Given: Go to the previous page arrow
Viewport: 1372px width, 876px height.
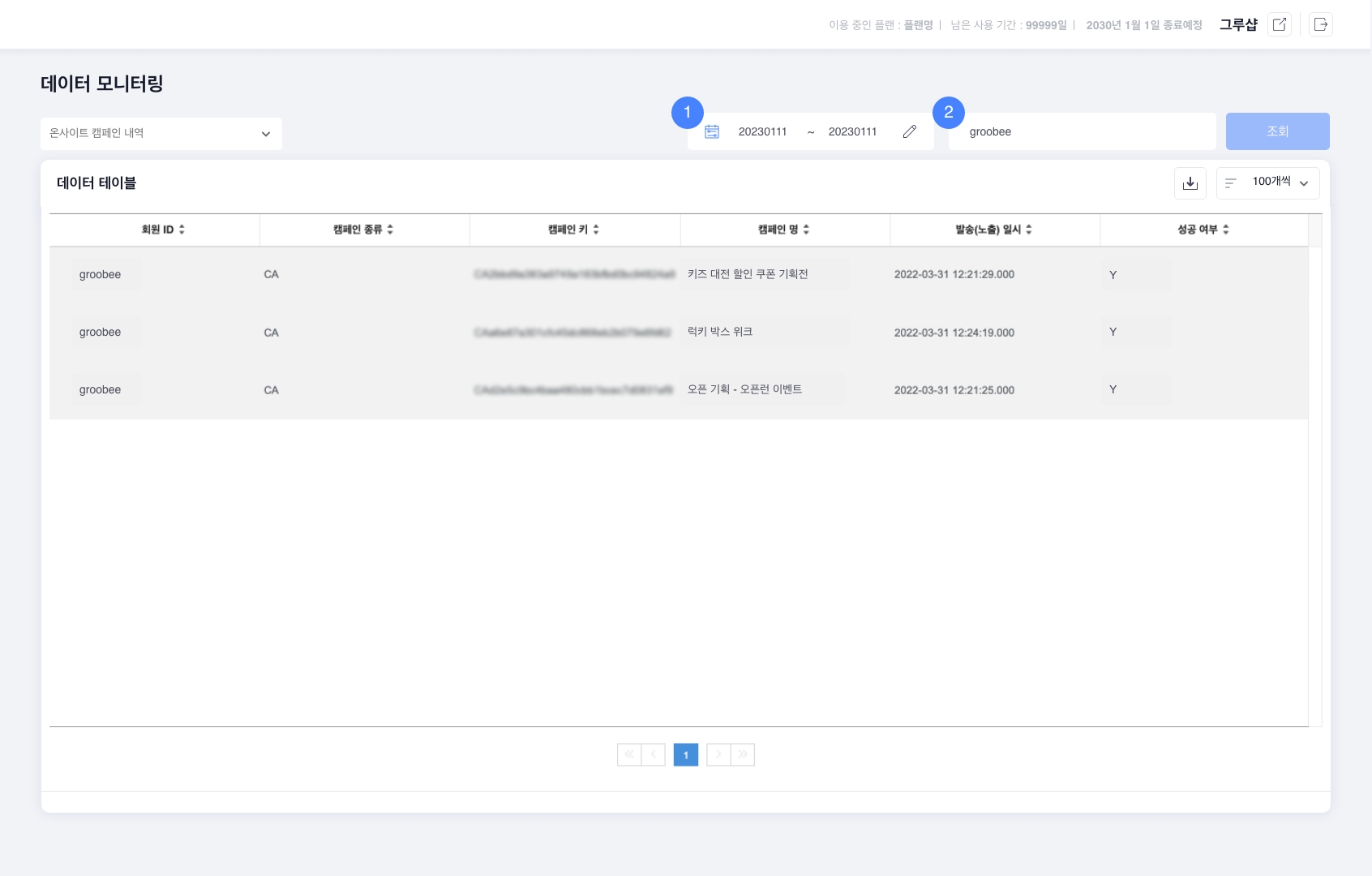Looking at the screenshot, I should coord(654,754).
